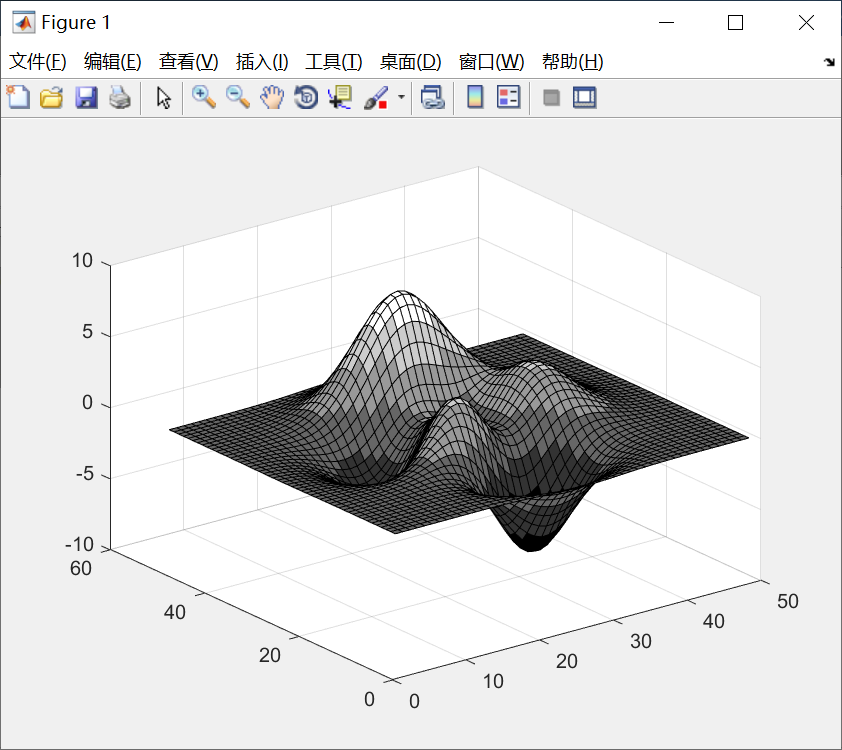Screen dimensions: 842x750
Task: Activate the Zoom Out magnifier tool
Action: (x=238, y=98)
